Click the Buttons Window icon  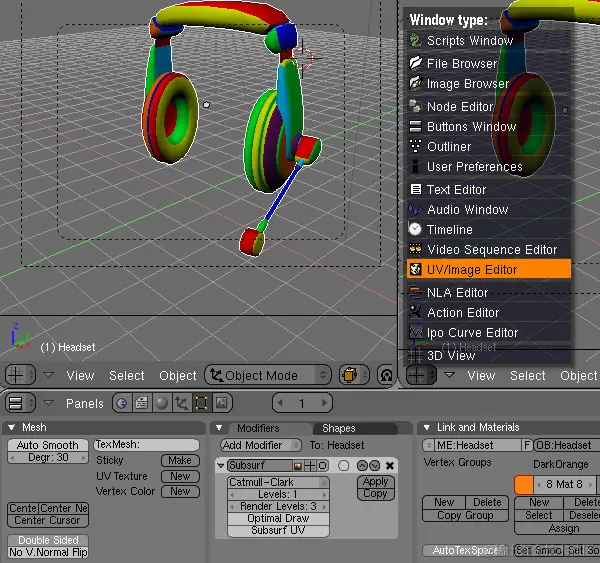(416, 126)
